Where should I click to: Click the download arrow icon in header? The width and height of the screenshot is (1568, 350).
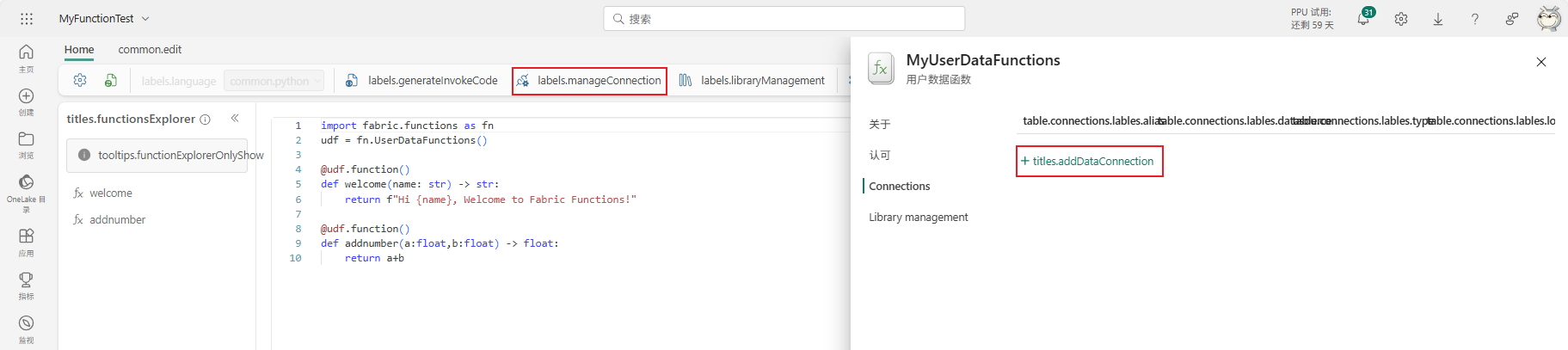1437,19
